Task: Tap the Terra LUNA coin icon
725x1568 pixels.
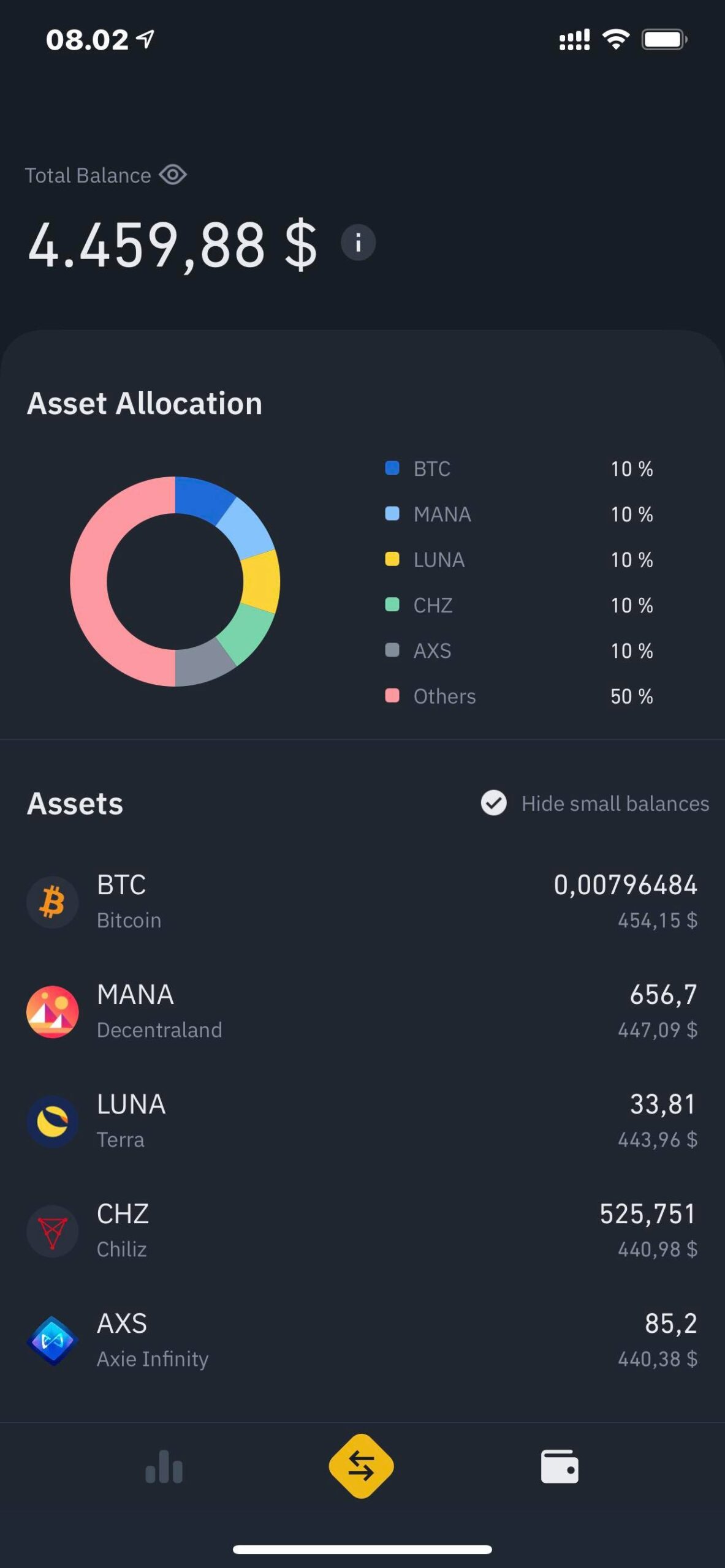Action: (x=52, y=1121)
